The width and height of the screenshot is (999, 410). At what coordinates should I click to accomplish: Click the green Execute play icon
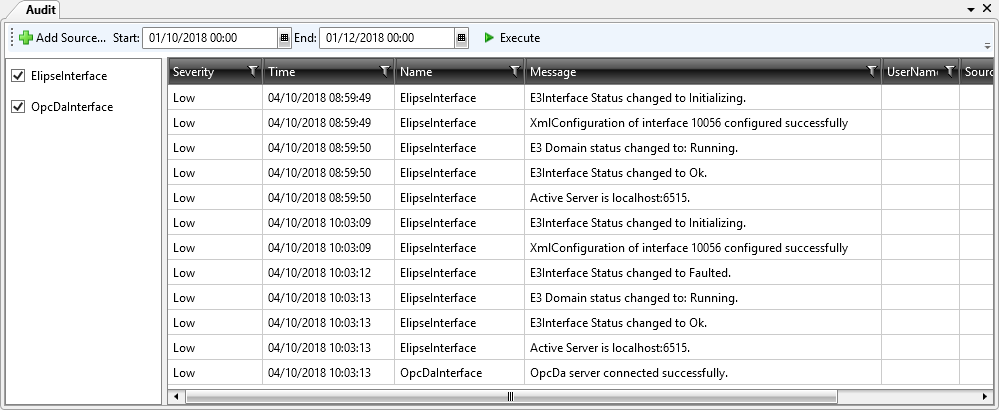coord(489,38)
